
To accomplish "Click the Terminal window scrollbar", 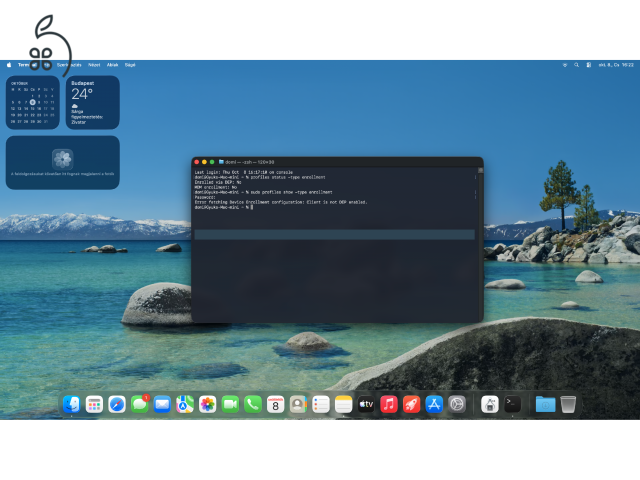I will 480,244.
